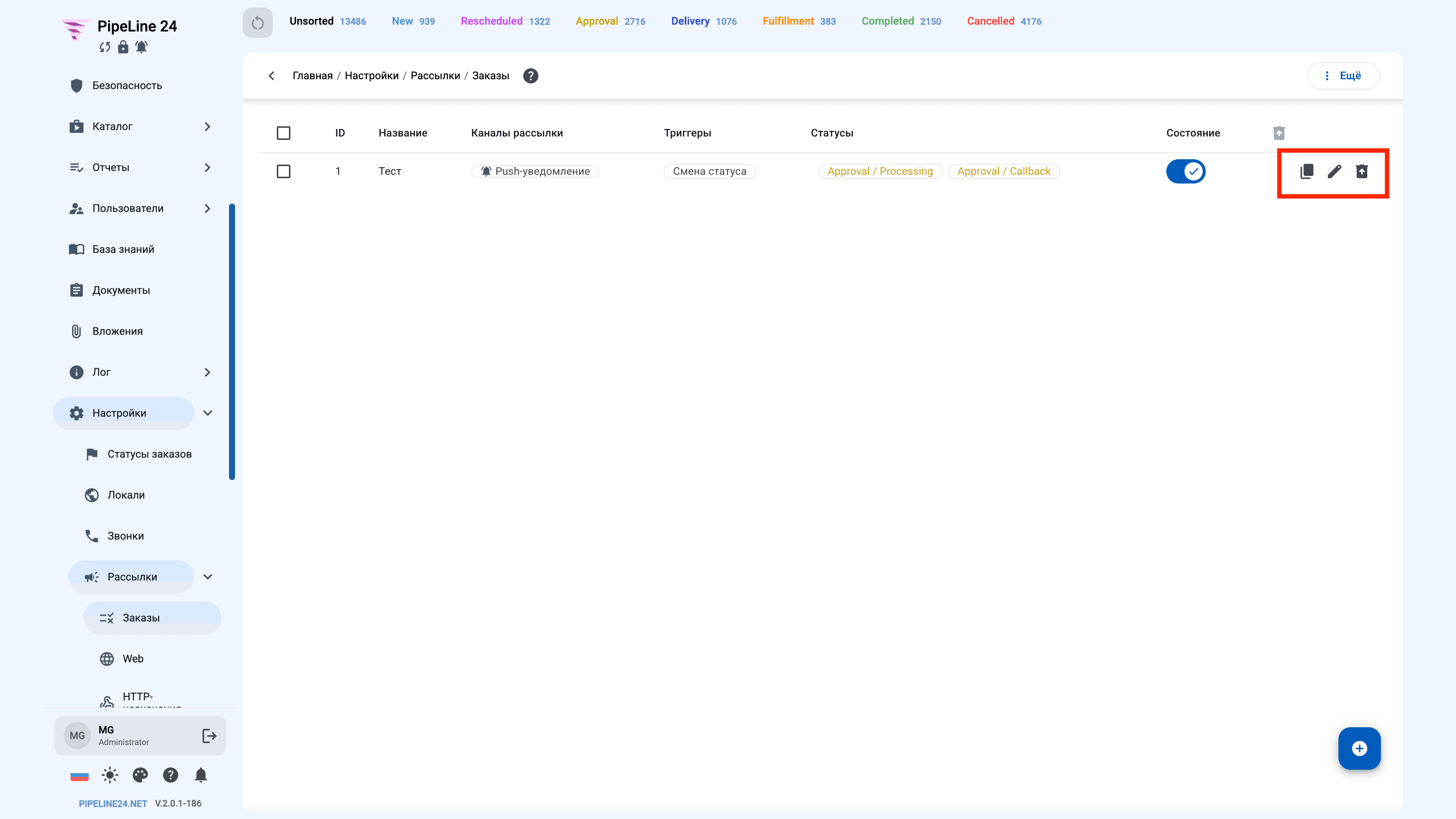1456x819 pixels.
Task: Check the select-all checkbox in table header
Action: 284,133
